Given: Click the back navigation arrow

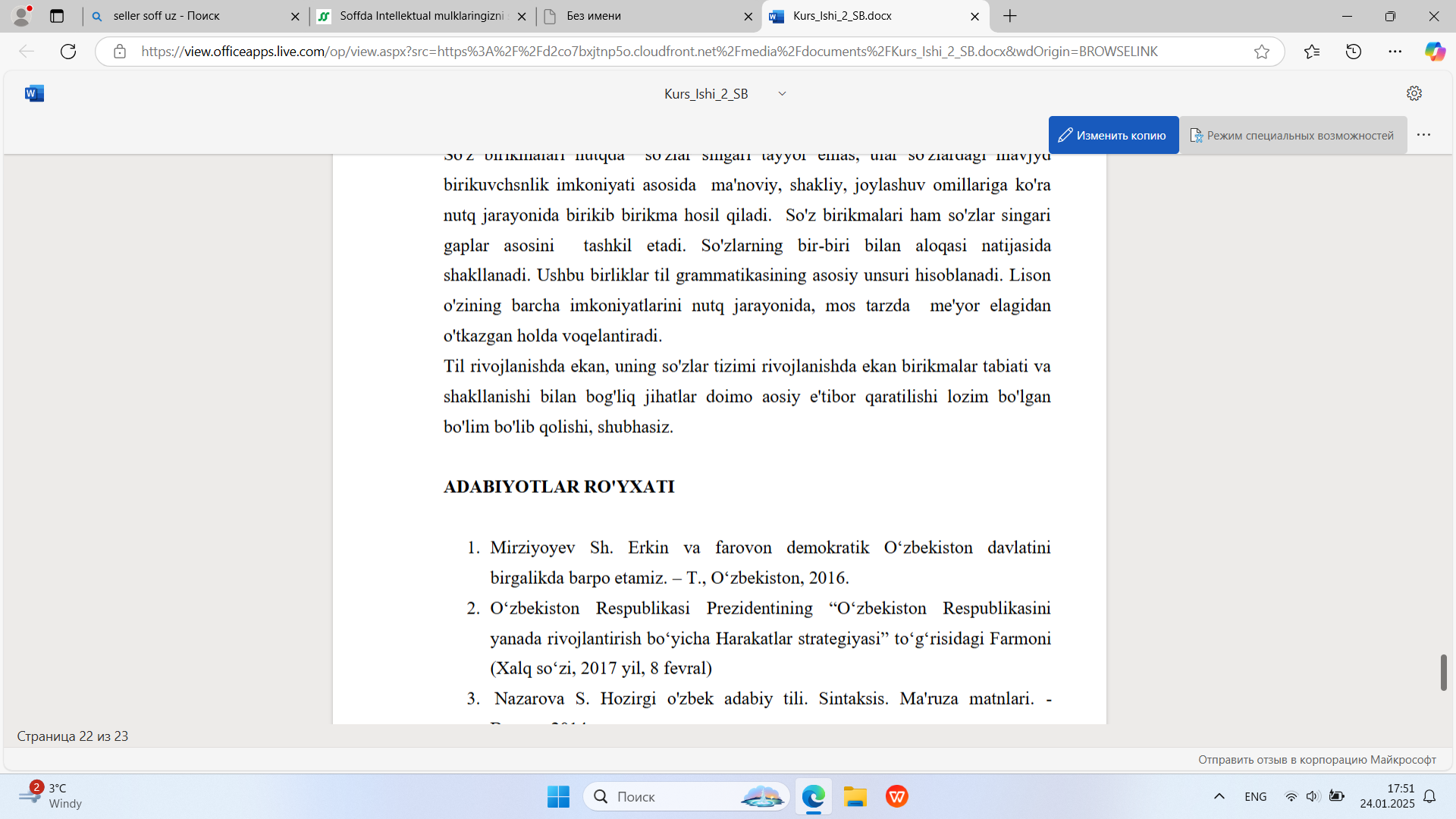Looking at the screenshot, I should 26,52.
